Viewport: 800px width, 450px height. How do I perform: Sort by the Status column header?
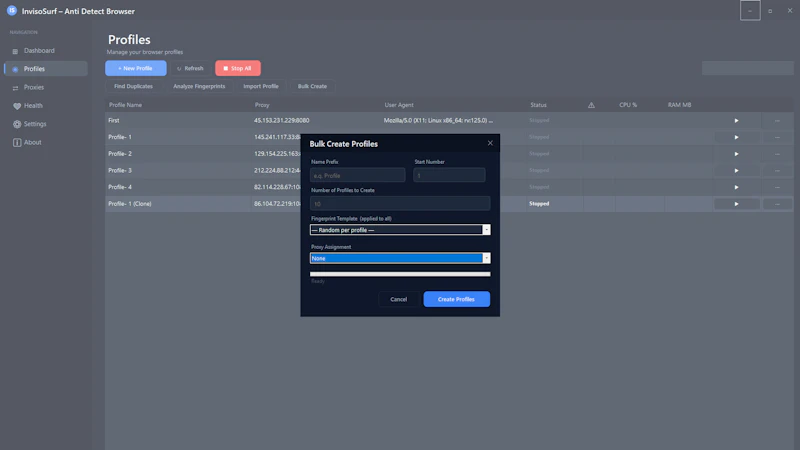point(538,105)
